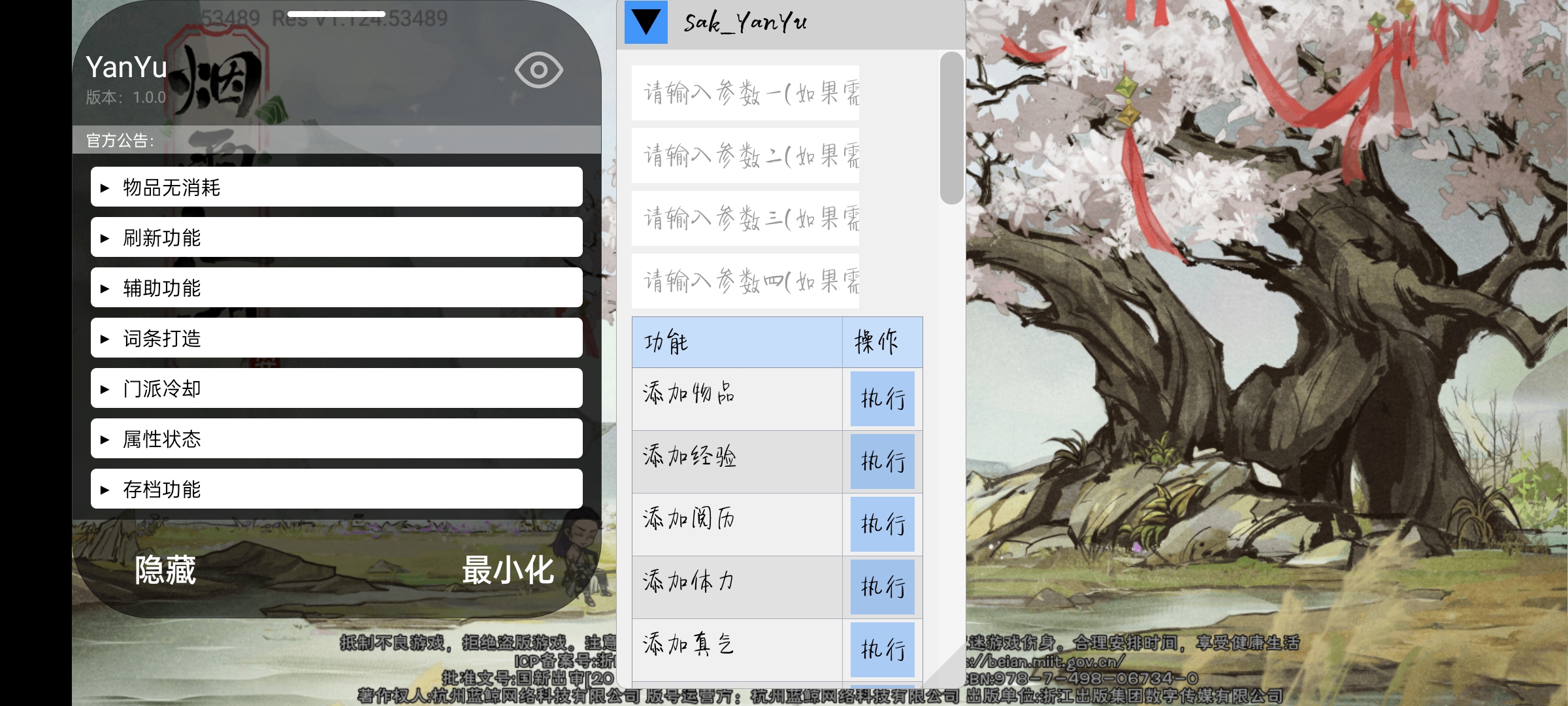Click the 官方公告 bar
Image resolution: width=1568 pixels, height=706 pixels.
point(336,140)
